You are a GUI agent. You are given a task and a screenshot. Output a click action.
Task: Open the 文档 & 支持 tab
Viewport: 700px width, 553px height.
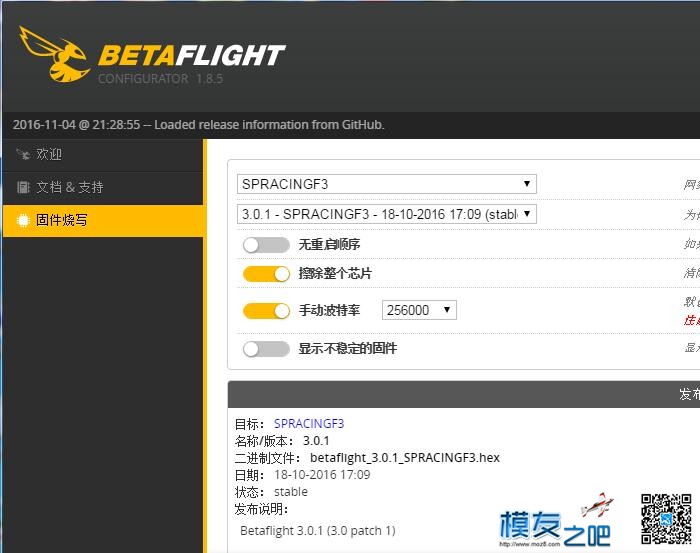[103, 187]
